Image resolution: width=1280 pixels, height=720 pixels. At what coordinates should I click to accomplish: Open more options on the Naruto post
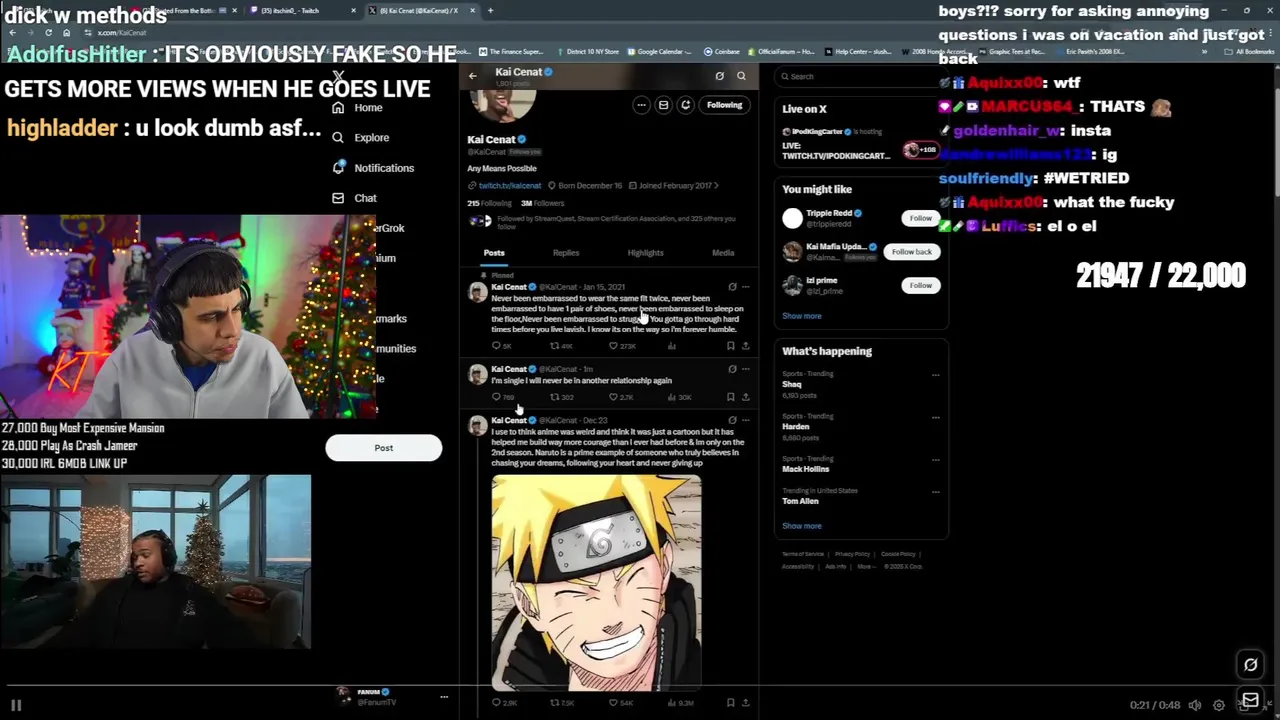pos(745,420)
